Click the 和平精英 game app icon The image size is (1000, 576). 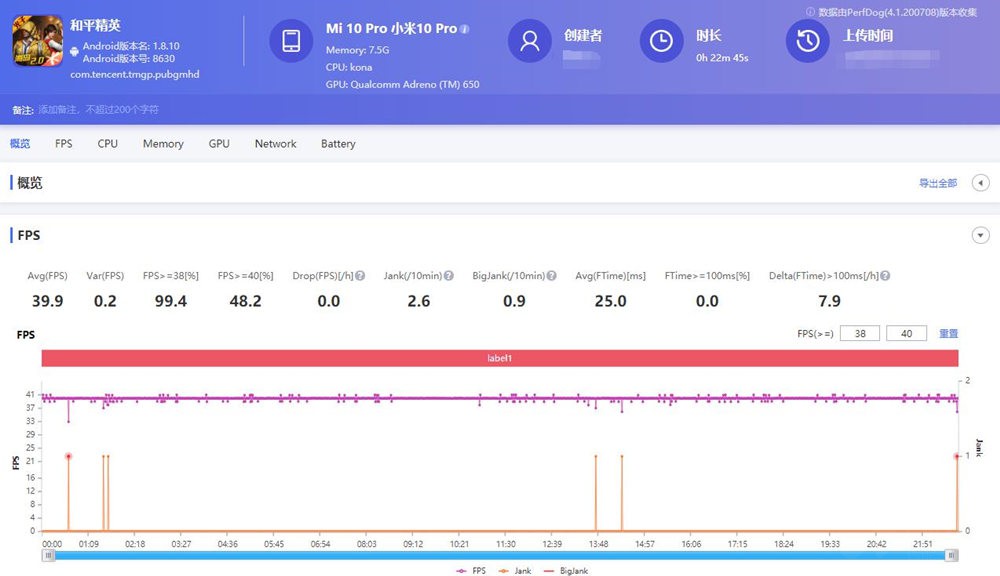[38, 41]
